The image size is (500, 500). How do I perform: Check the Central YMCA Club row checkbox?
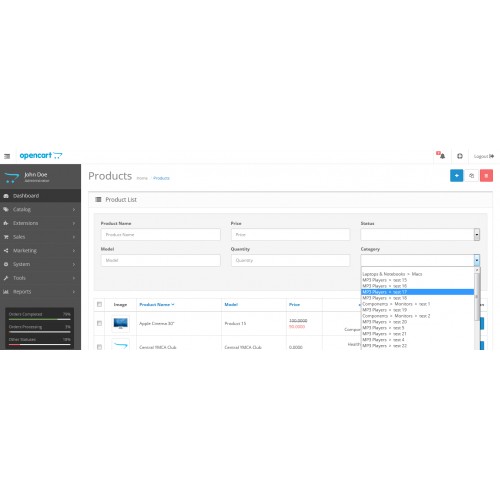pos(99,347)
